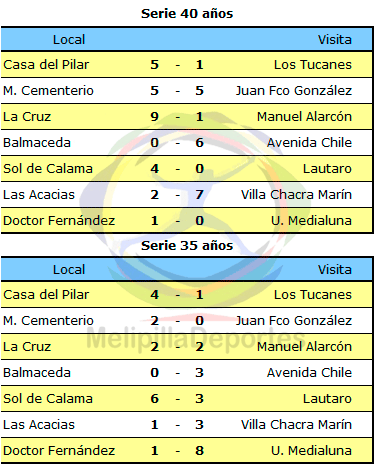Select Manuel Alarcón in Serie 40 table
Screen dimensions: 374x464
click(x=304, y=117)
